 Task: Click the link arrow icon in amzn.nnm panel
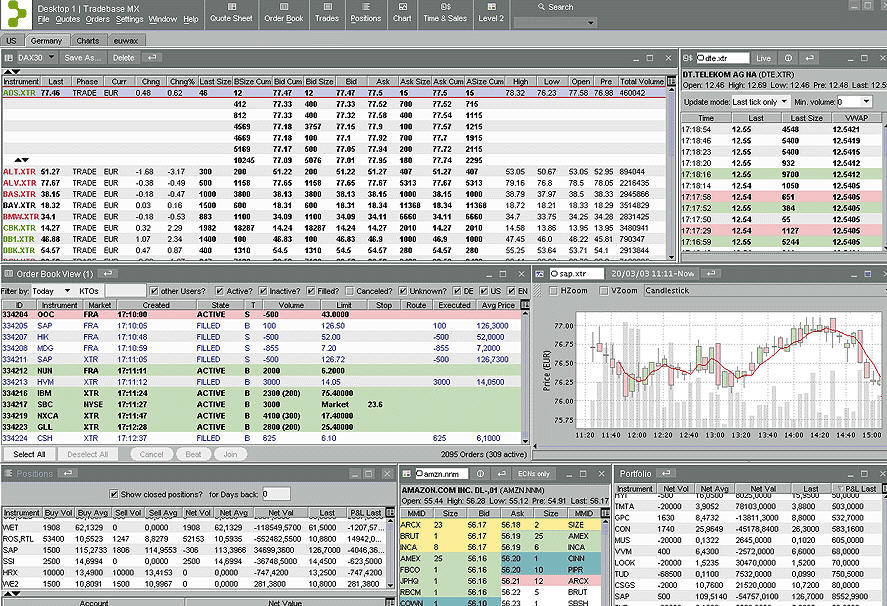(501, 474)
